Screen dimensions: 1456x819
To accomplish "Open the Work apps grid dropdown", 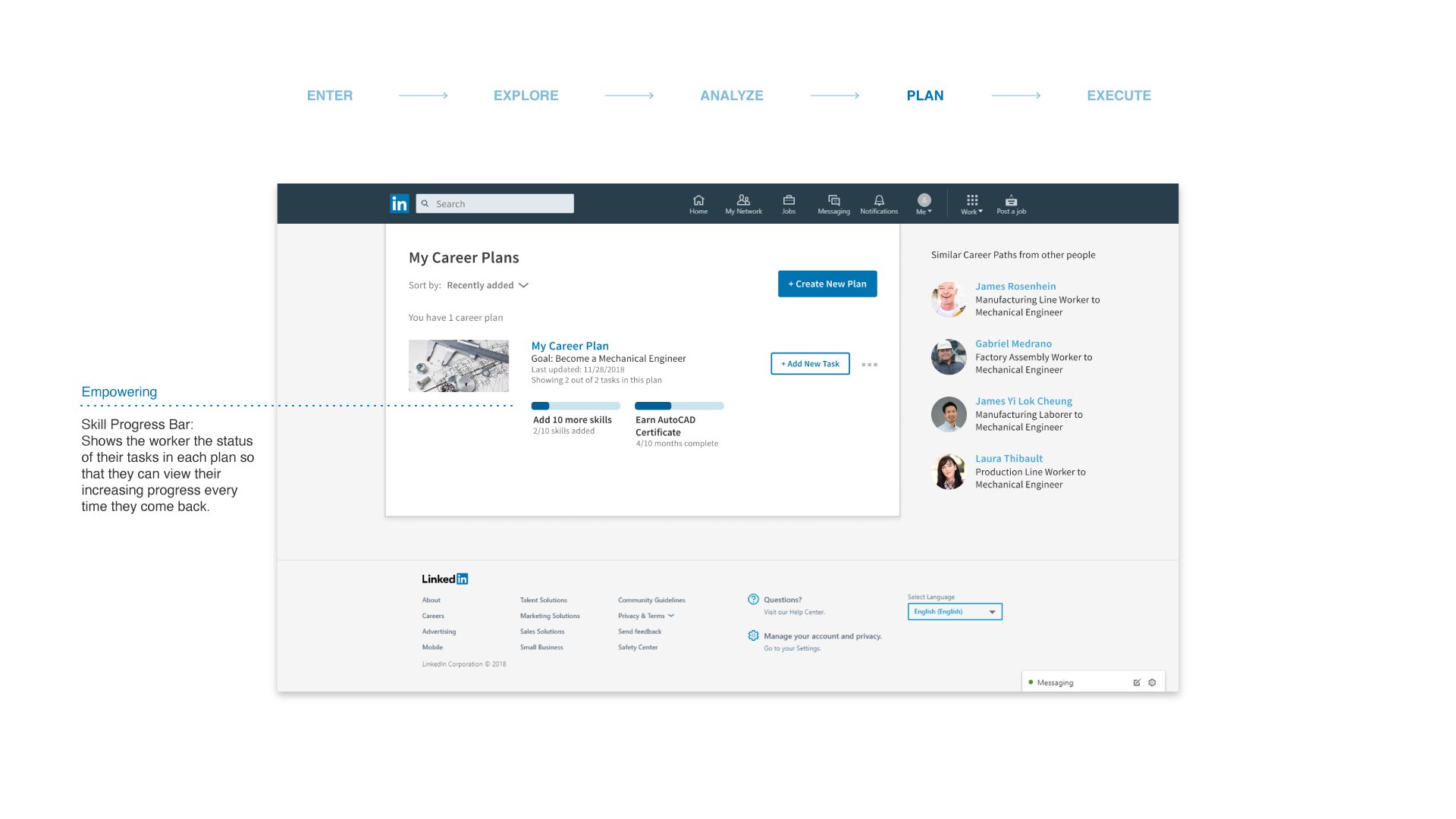I will [971, 203].
